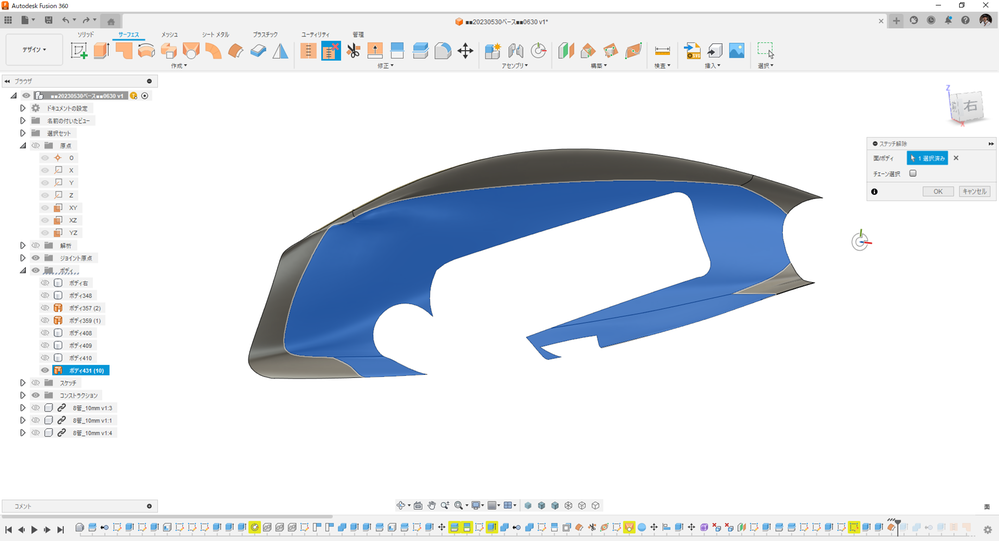Choose the surface Extrude tool
Screen dimensions: 999x541
101,51
